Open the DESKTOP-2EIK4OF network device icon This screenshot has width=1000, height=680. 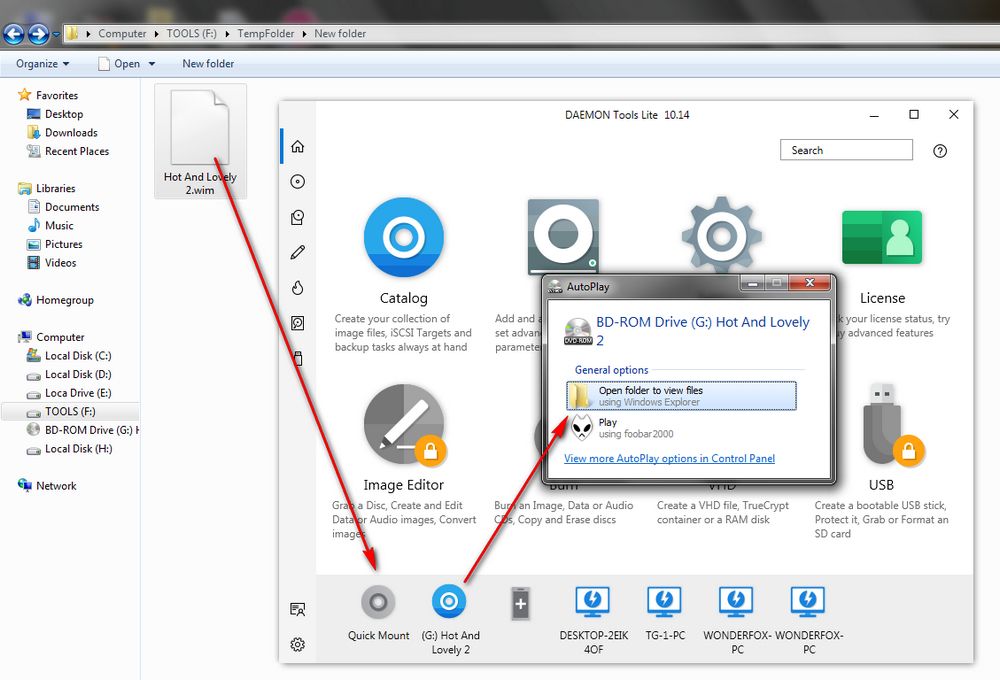(x=593, y=602)
